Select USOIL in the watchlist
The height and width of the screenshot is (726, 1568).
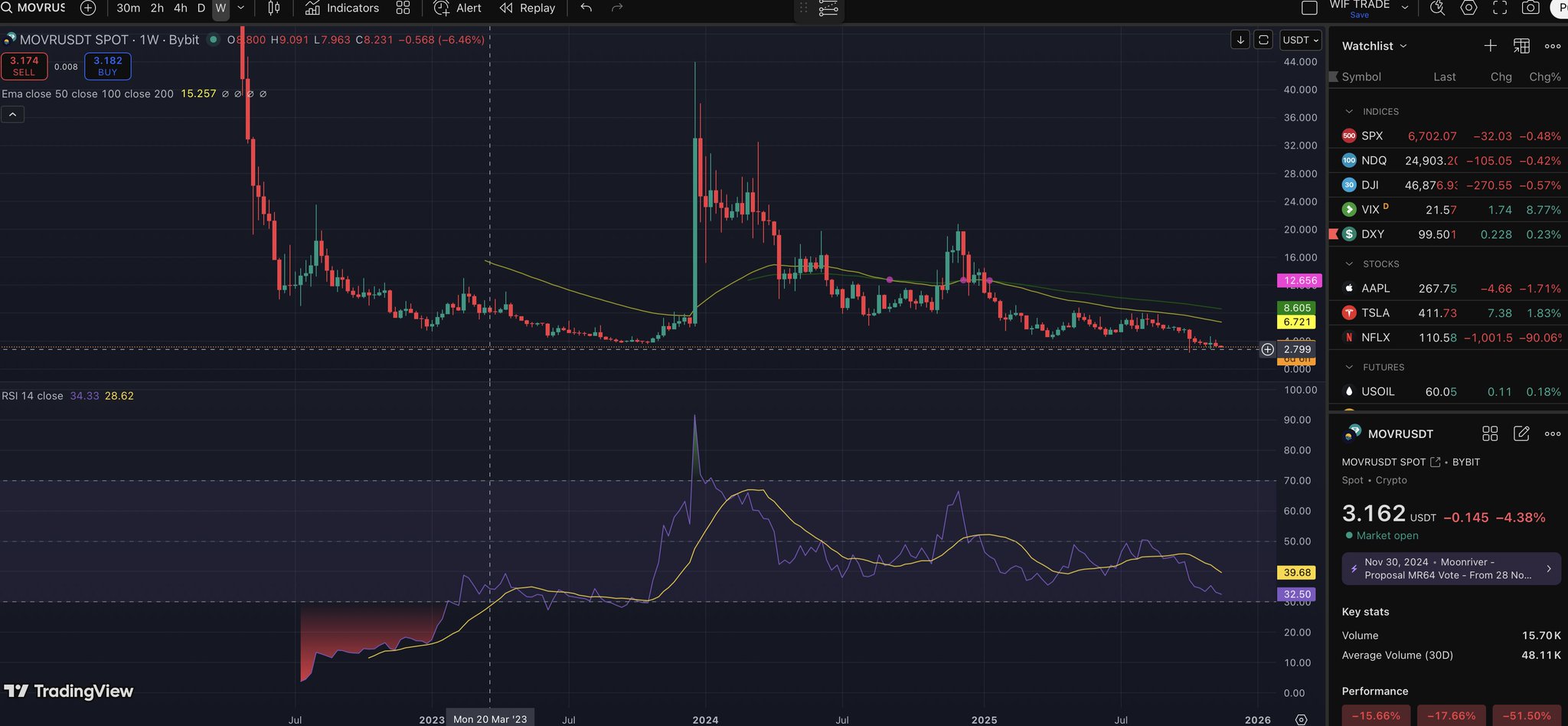click(x=1450, y=391)
